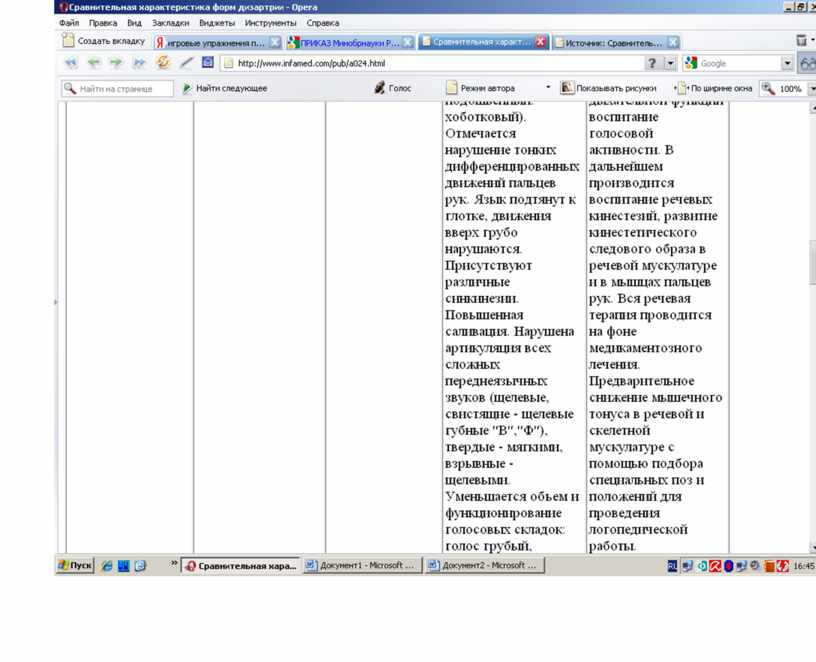Expand the Режим автора dropdown arrow
816x662 pixels.
[x=548, y=88]
